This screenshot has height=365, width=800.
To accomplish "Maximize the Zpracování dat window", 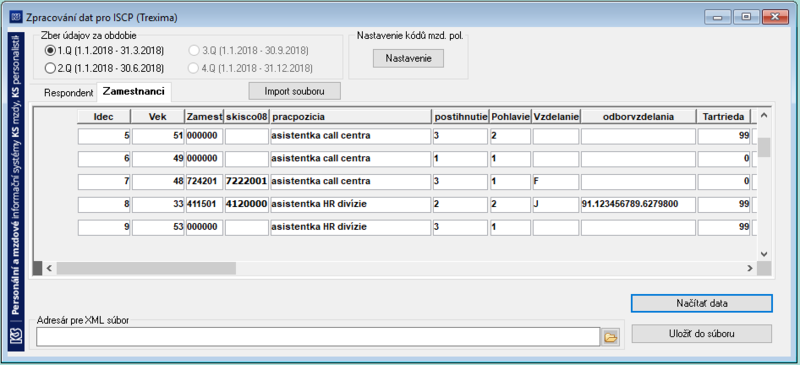I will [746, 17].
